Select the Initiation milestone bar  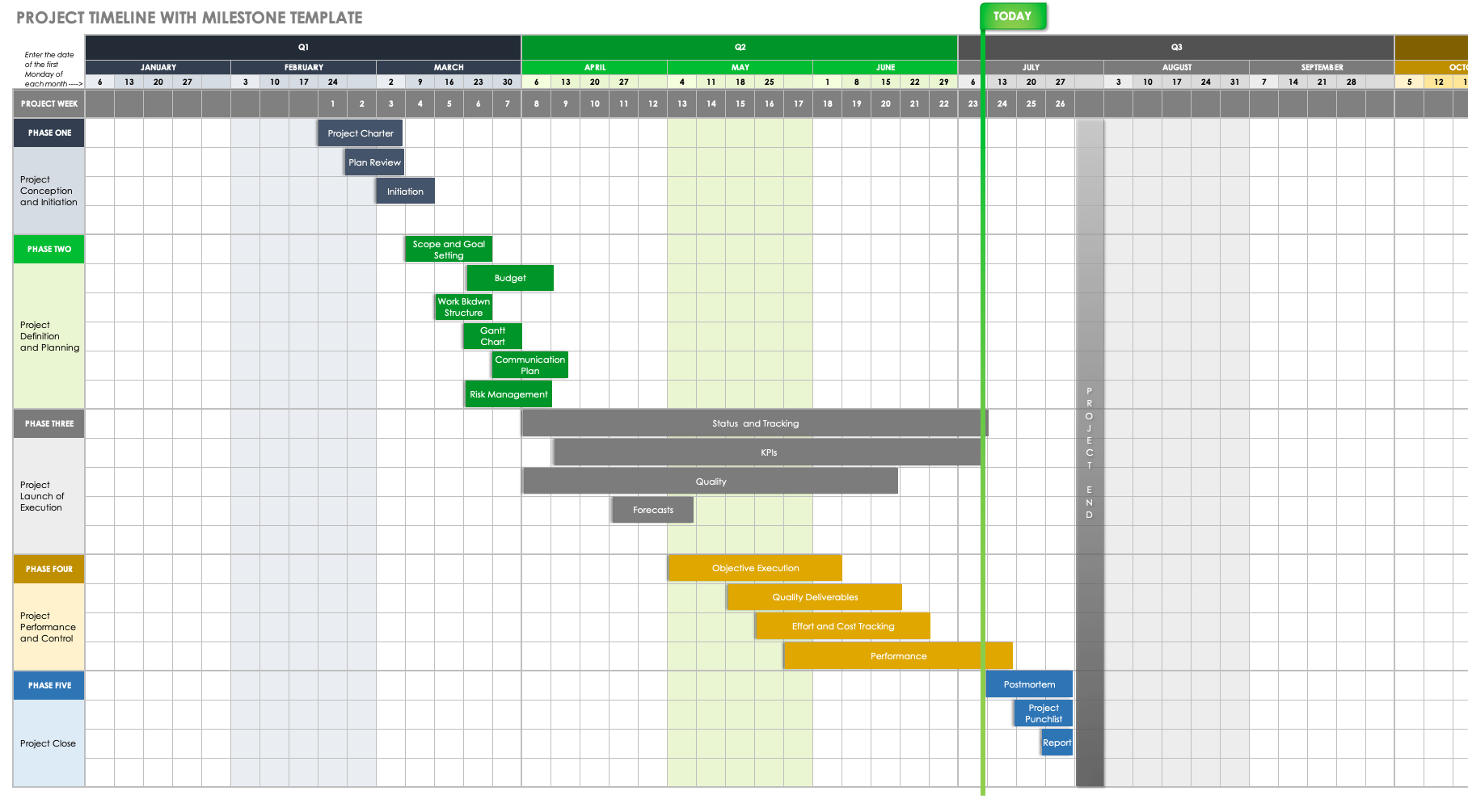click(405, 191)
